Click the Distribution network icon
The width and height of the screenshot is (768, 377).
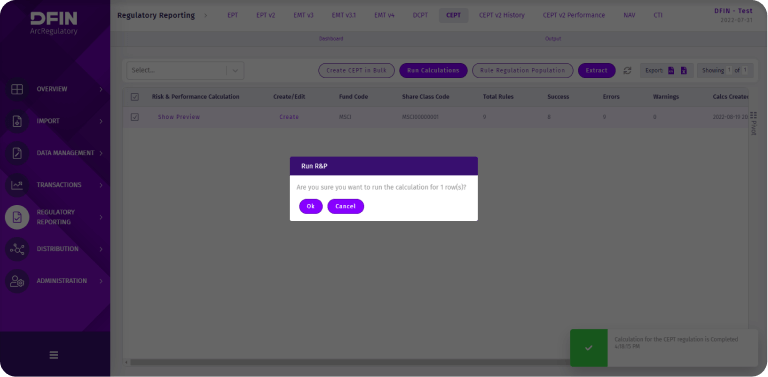pos(17,249)
